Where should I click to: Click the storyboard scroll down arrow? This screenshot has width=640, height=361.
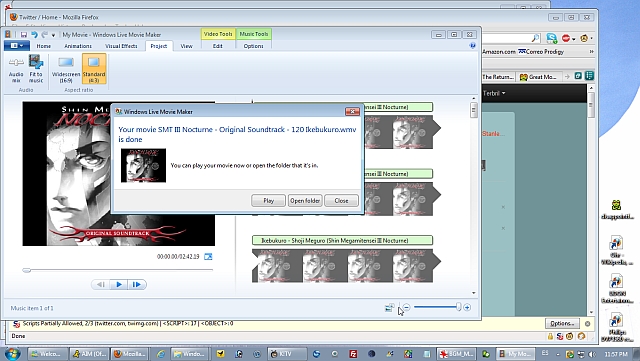tap(473, 293)
